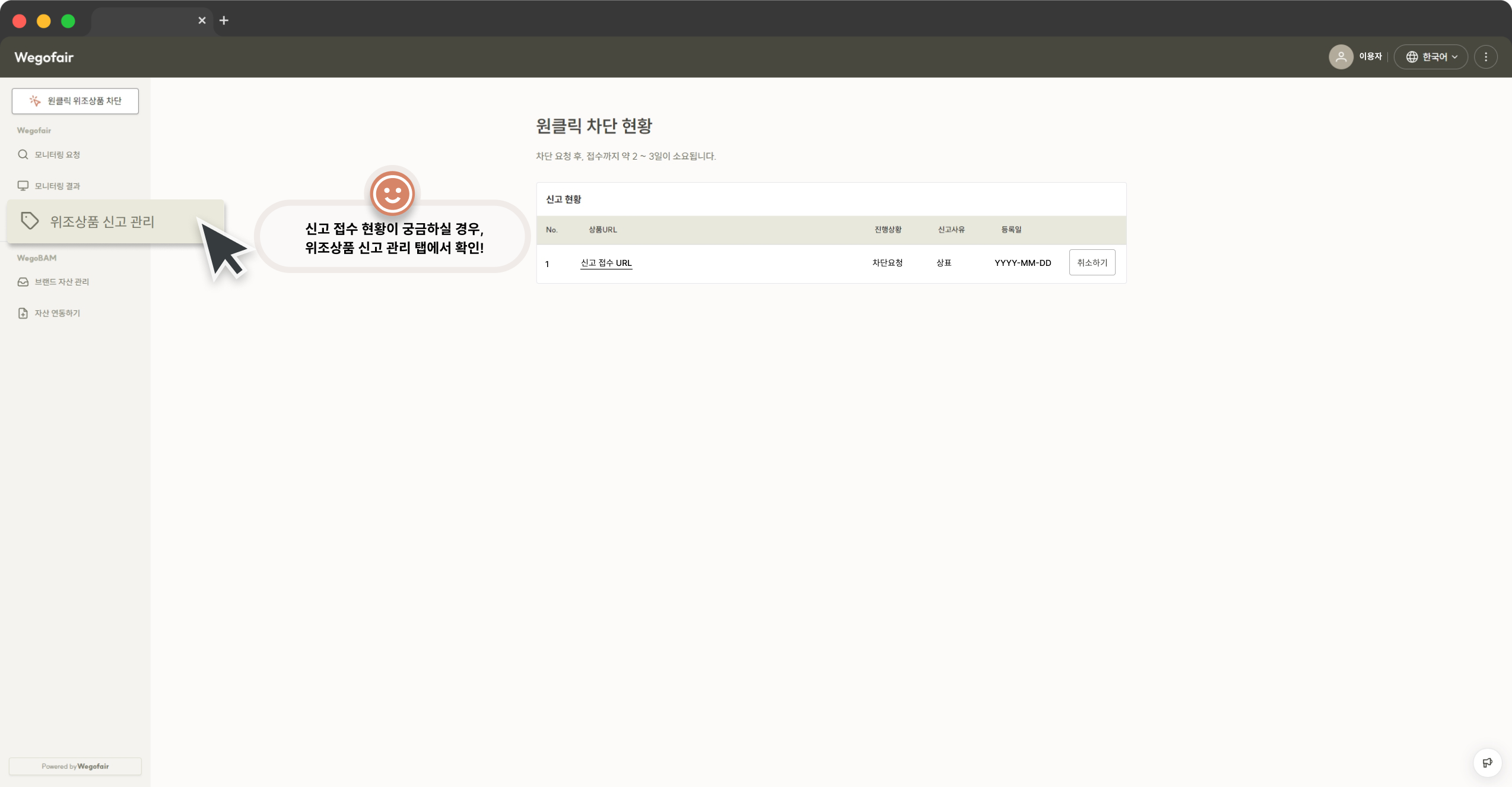Image resolution: width=1512 pixels, height=787 pixels.
Task: Click the globe icon in language selector
Action: [1412, 57]
